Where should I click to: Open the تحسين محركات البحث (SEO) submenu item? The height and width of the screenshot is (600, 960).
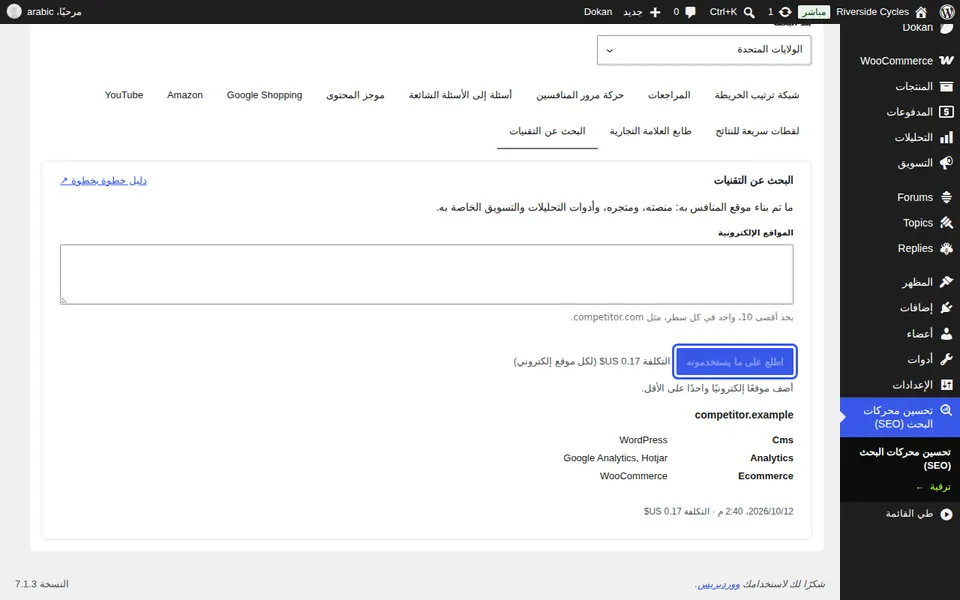(904, 459)
